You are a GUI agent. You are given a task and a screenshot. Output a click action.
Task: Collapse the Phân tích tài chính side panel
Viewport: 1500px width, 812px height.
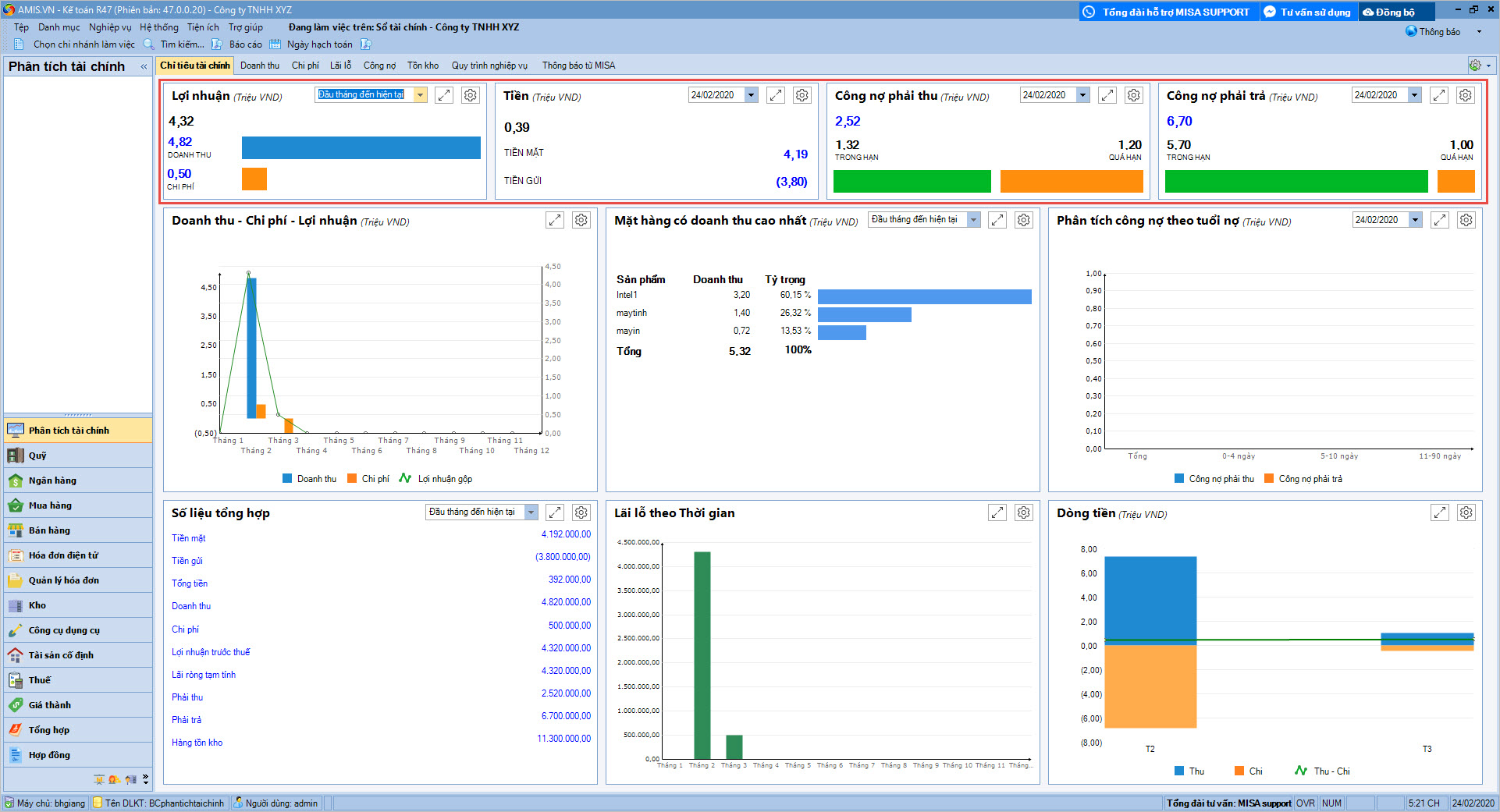(x=144, y=67)
